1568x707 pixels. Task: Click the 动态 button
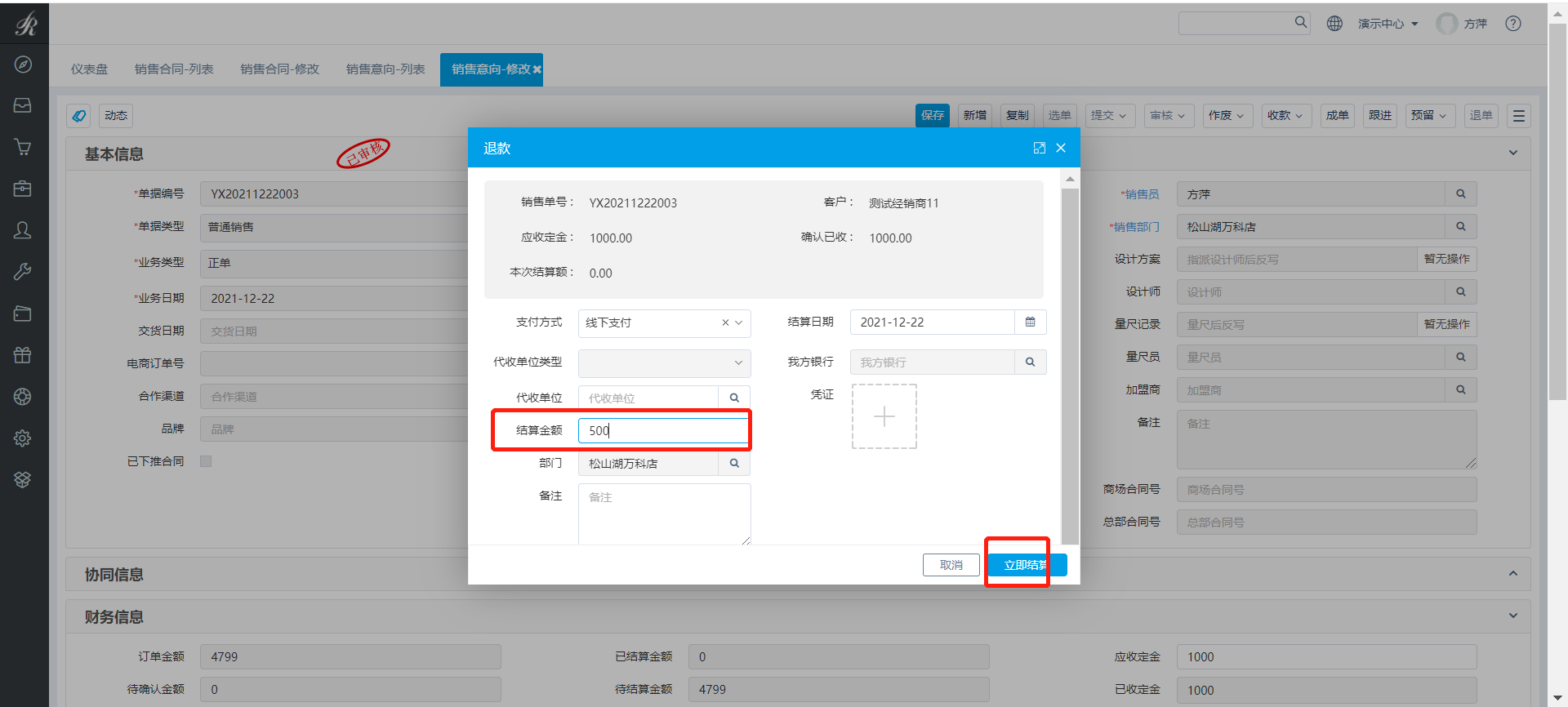[116, 116]
